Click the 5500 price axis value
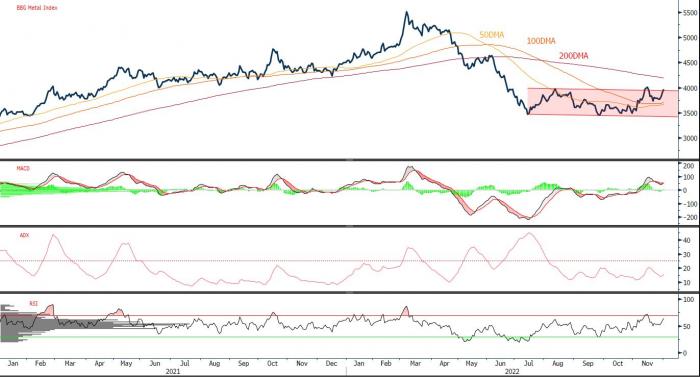 click(x=689, y=13)
